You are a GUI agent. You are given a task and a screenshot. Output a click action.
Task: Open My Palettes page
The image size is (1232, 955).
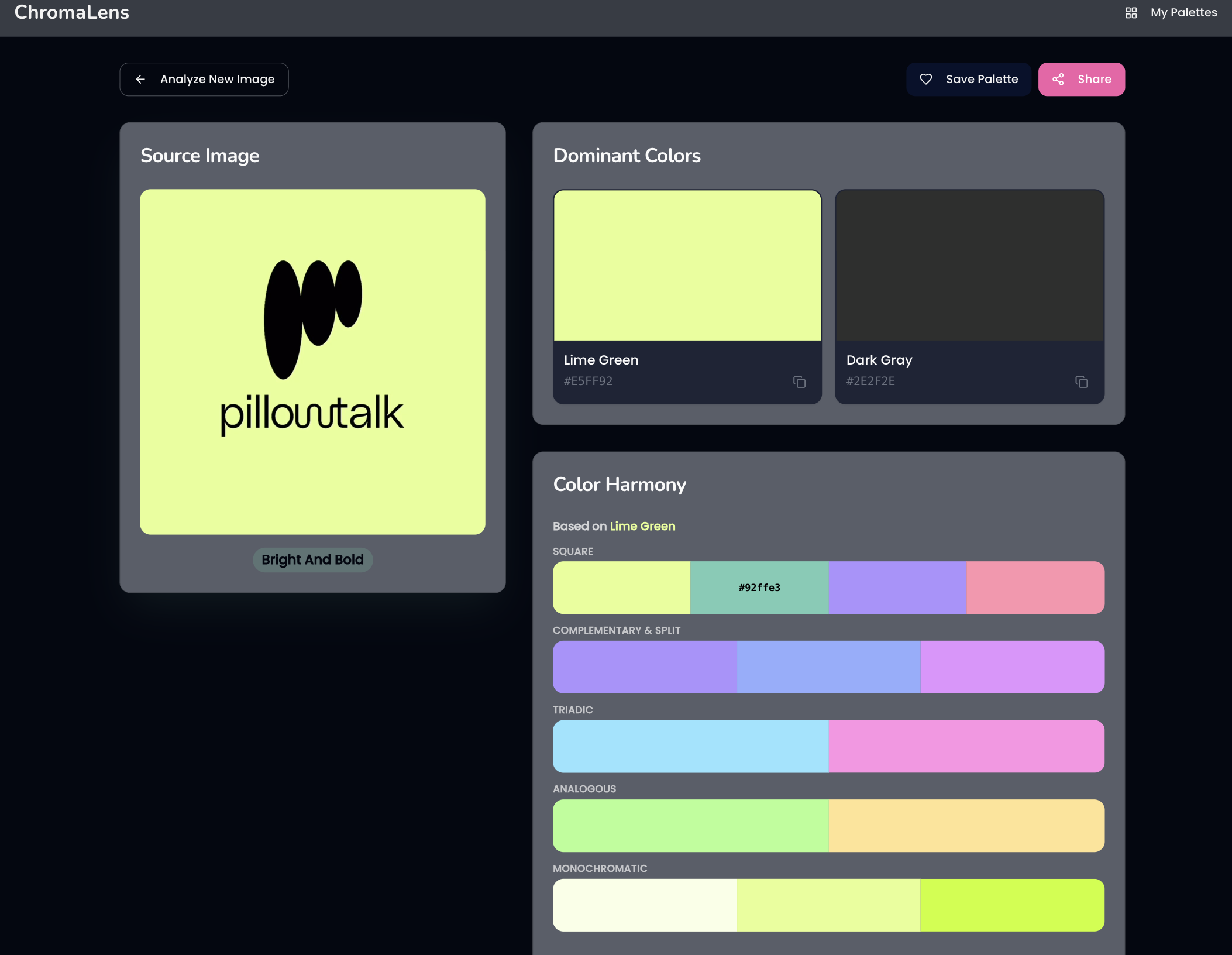tap(1183, 13)
